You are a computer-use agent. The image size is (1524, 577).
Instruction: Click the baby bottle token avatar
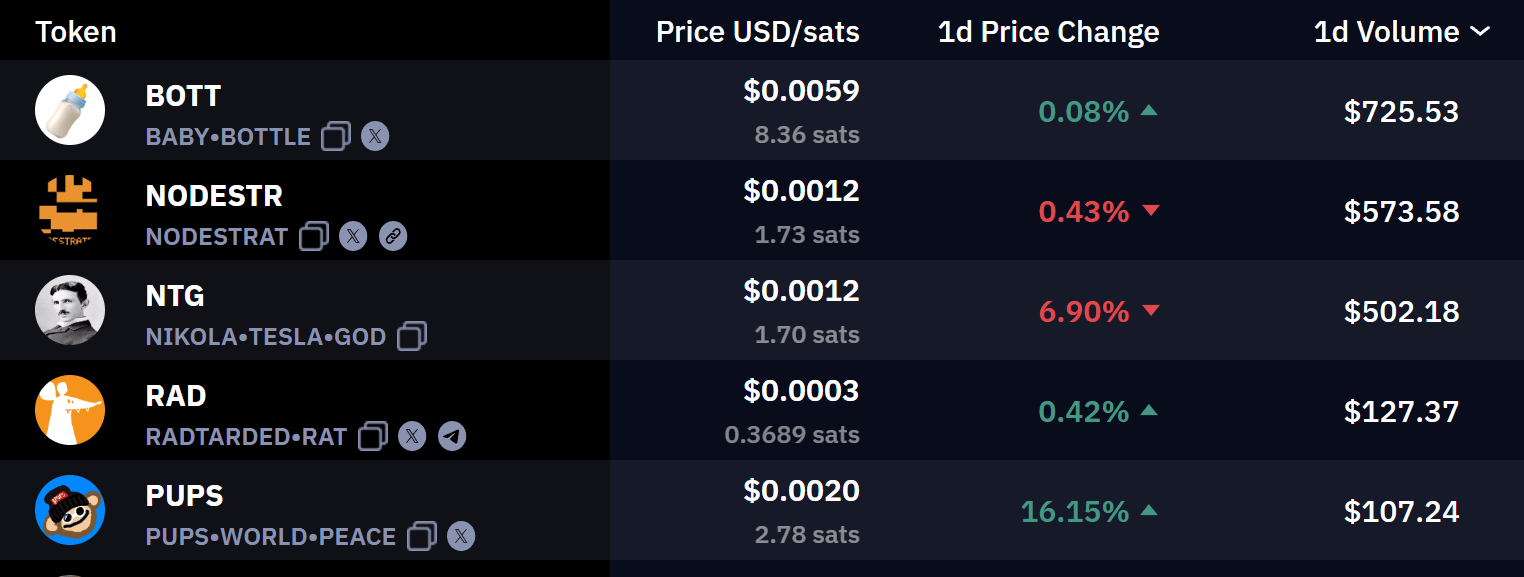[70, 110]
